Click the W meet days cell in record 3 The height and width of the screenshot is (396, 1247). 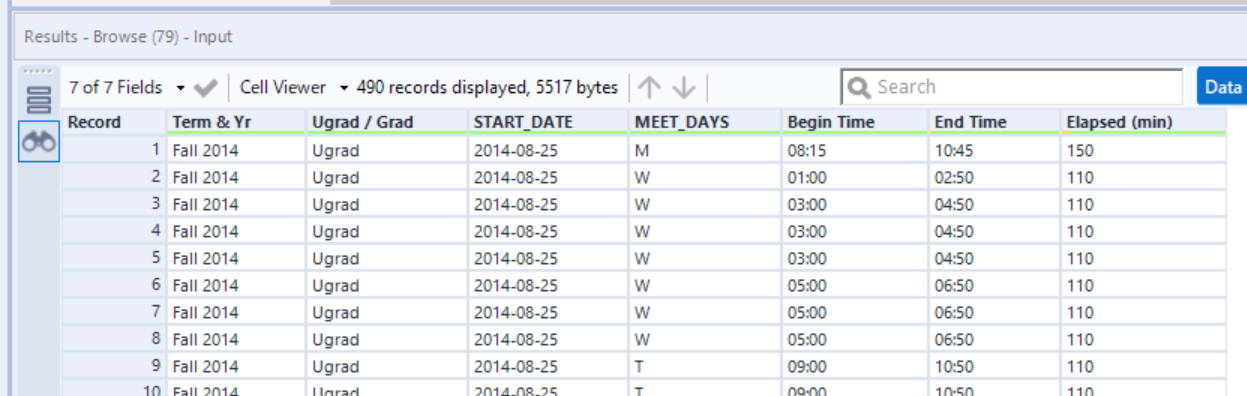[x=705, y=204]
